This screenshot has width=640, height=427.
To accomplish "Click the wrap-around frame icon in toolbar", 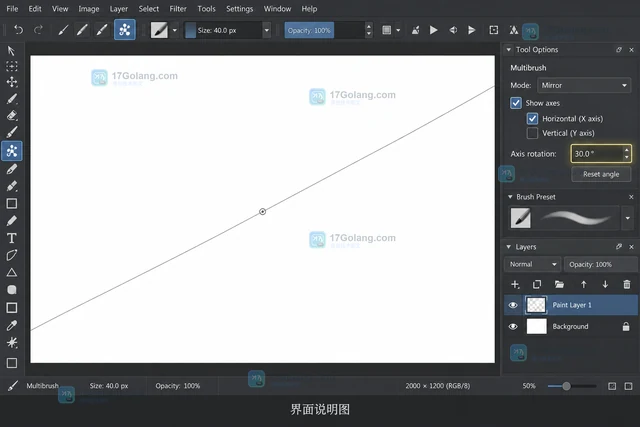I will point(493,30).
